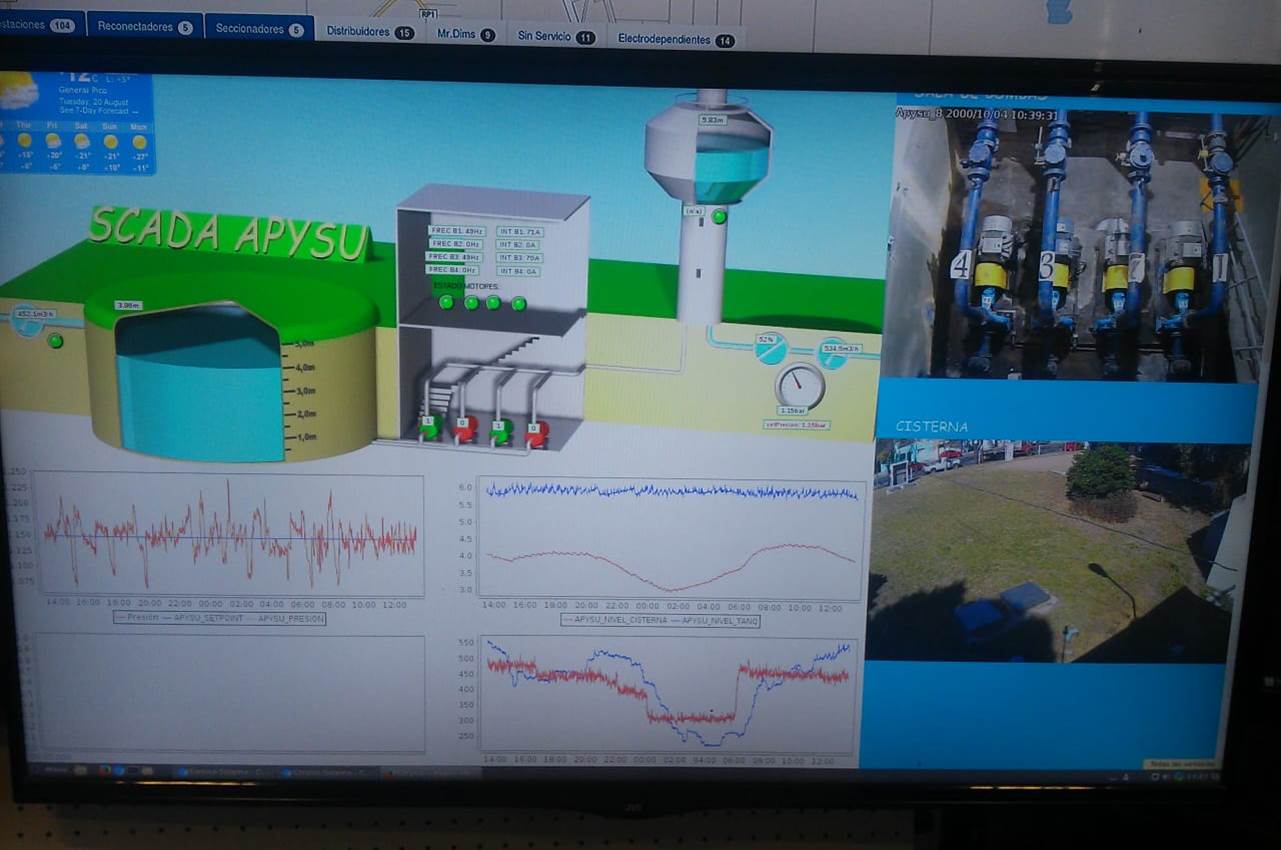Select the second green pump marked 1
The width and height of the screenshot is (1281, 850).
point(500,430)
